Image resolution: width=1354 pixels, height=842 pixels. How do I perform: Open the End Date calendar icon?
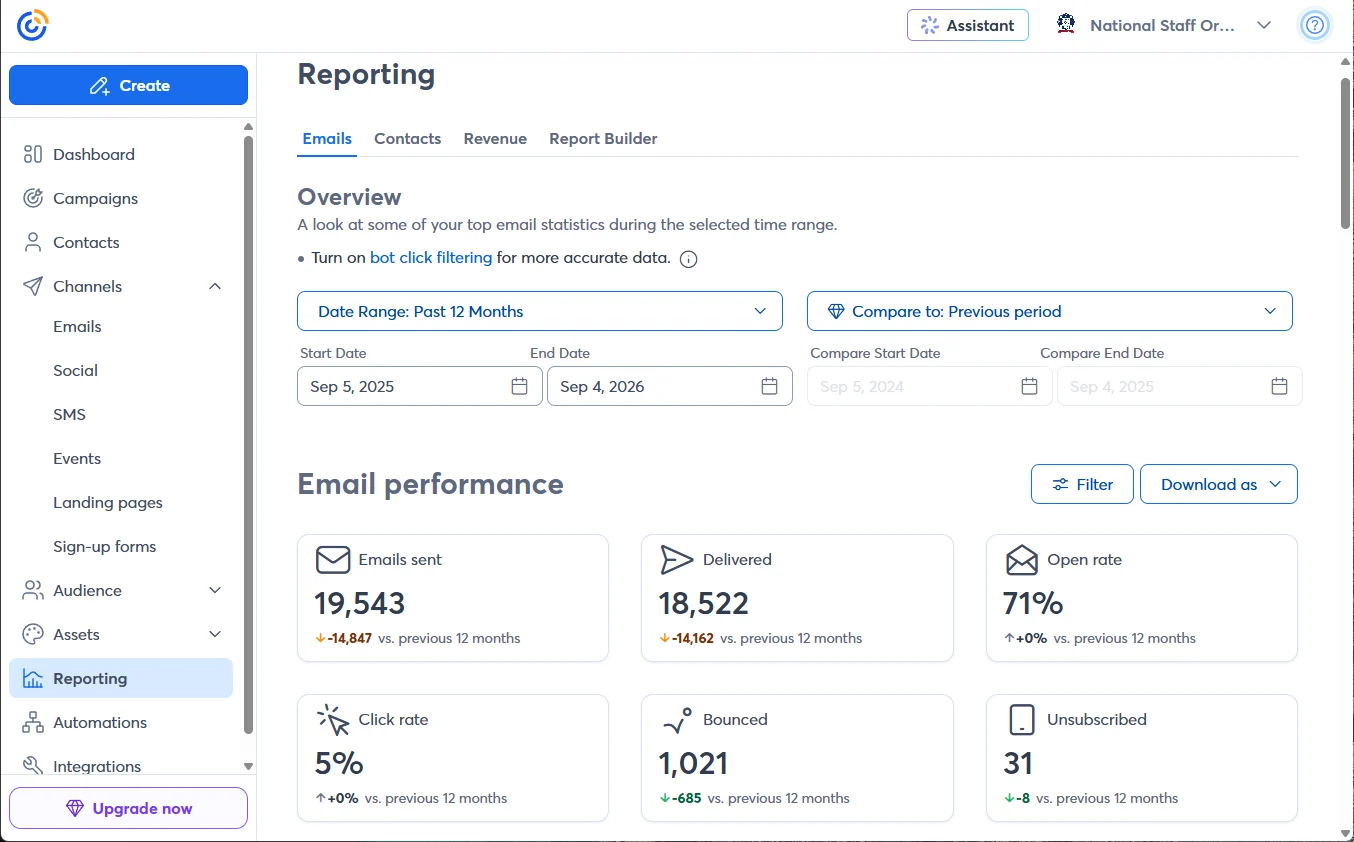tap(769, 386)
